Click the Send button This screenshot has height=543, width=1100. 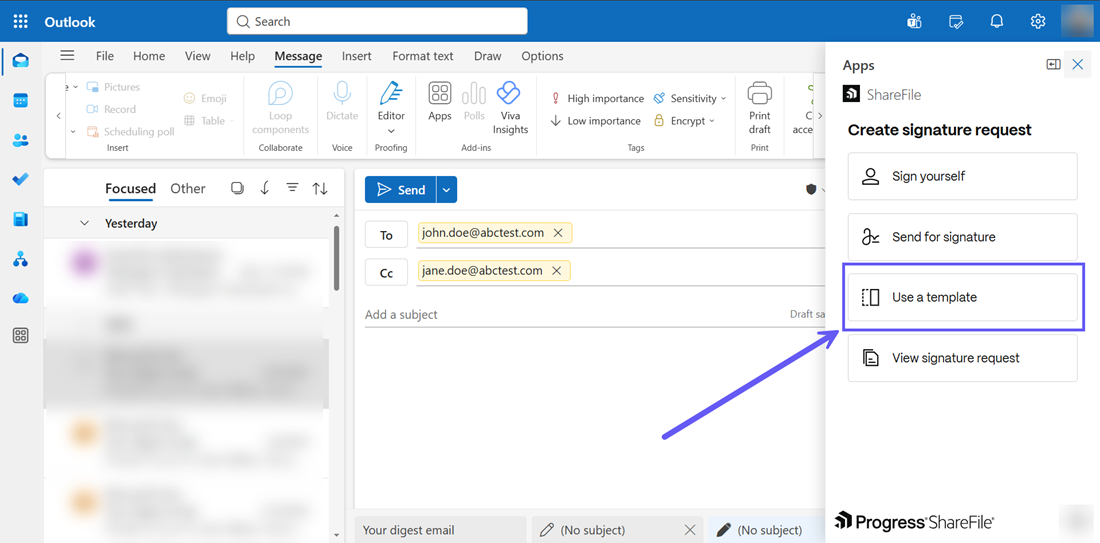401,189
